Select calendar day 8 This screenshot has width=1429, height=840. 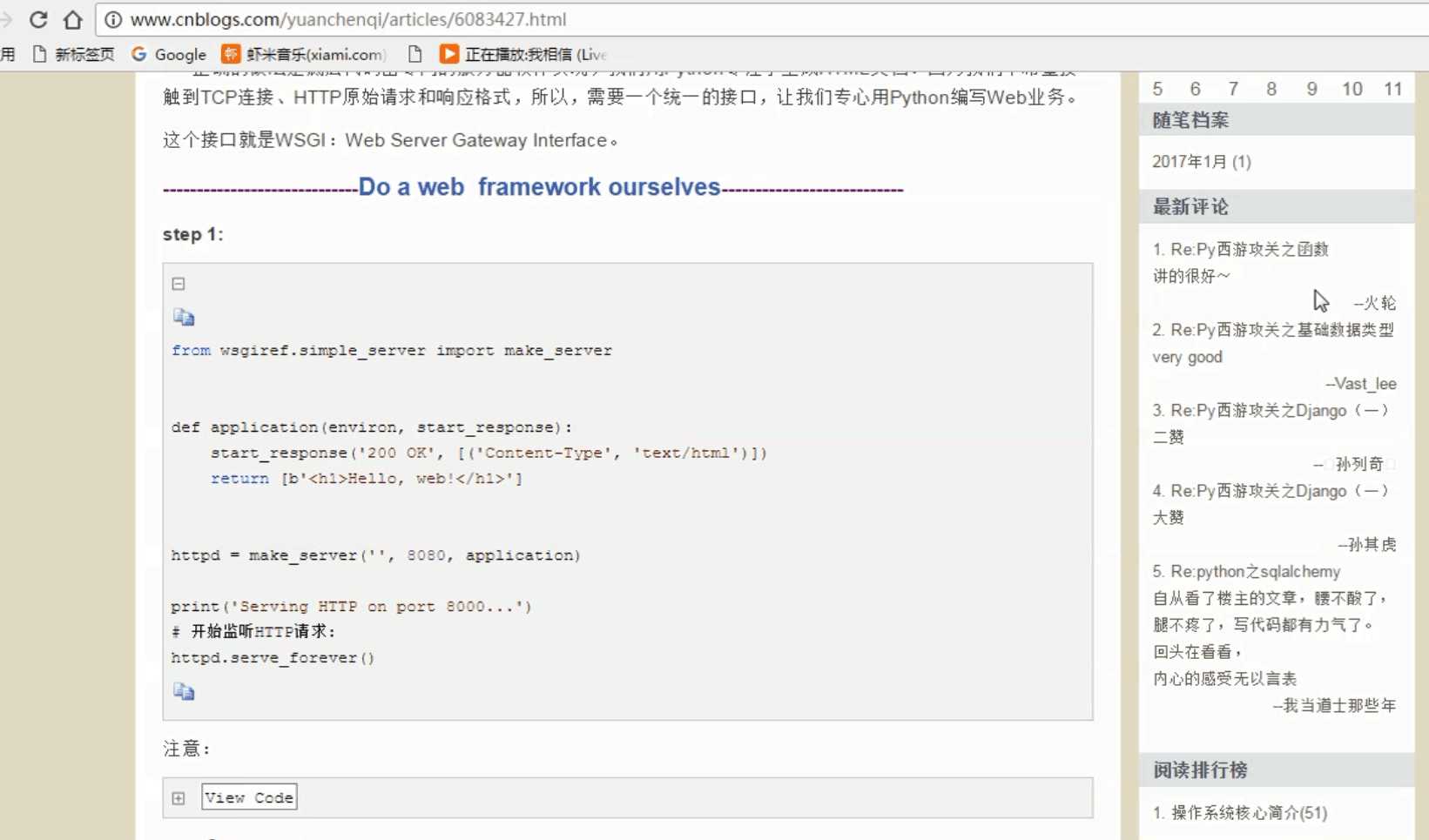click(1271, 89)
